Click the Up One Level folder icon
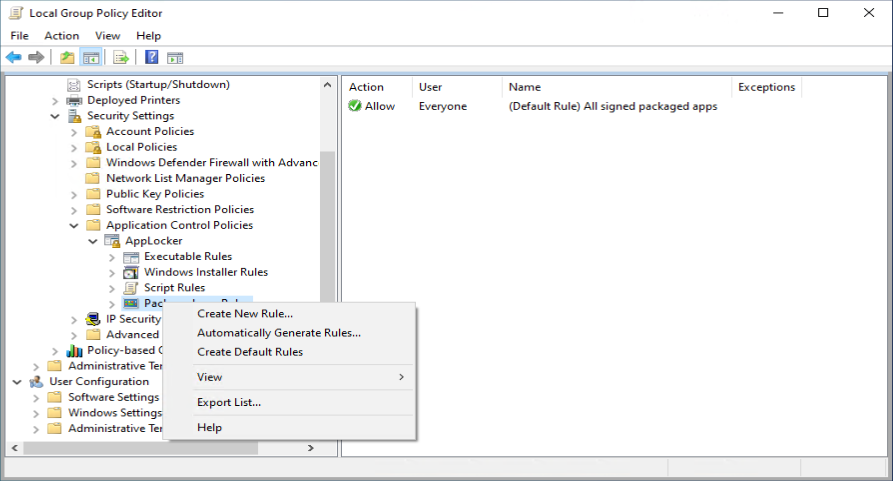 click(x=67, y=57)
